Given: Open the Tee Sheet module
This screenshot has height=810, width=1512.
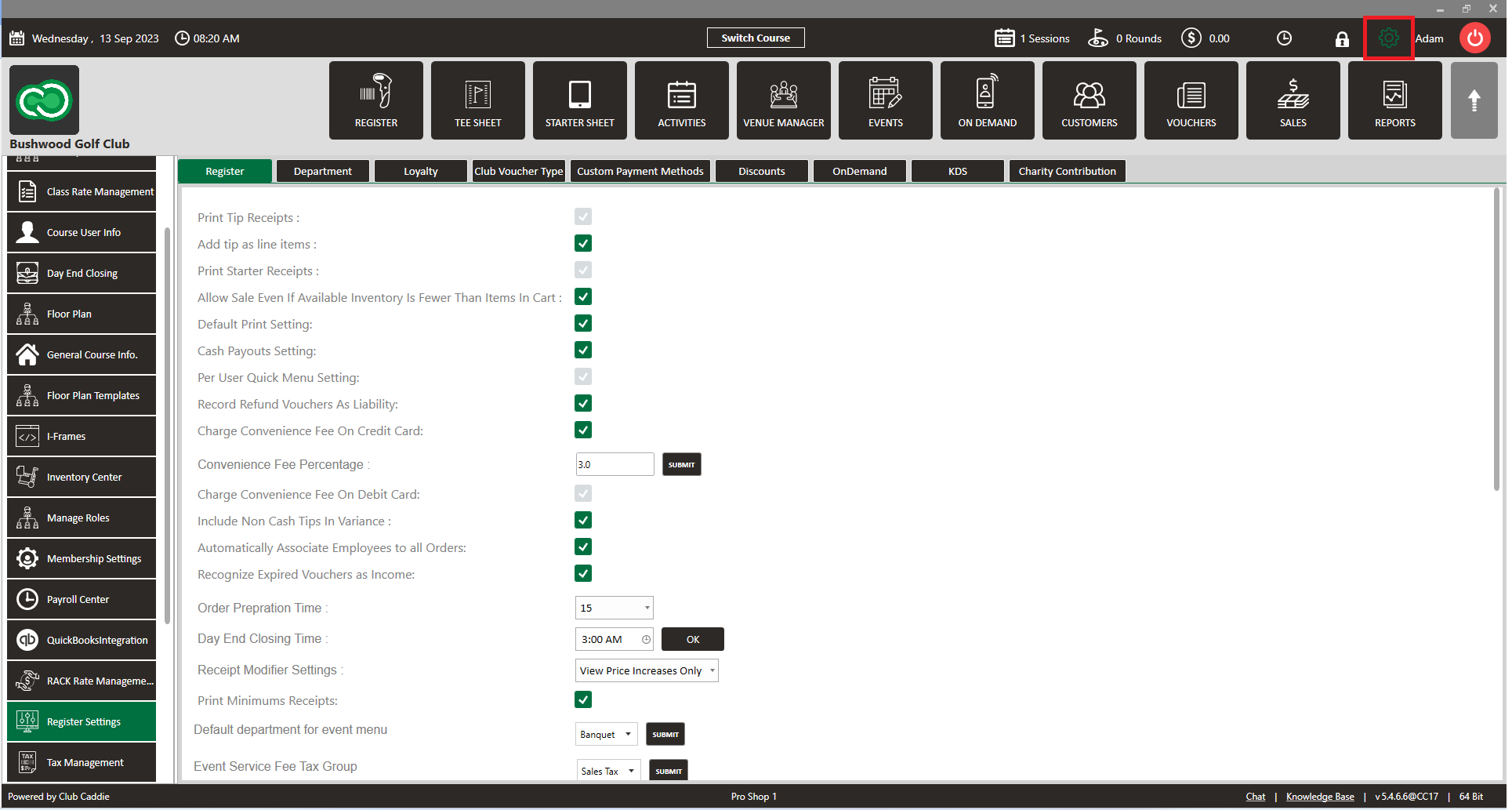Looking at the screenshot, I should point(477,100).
